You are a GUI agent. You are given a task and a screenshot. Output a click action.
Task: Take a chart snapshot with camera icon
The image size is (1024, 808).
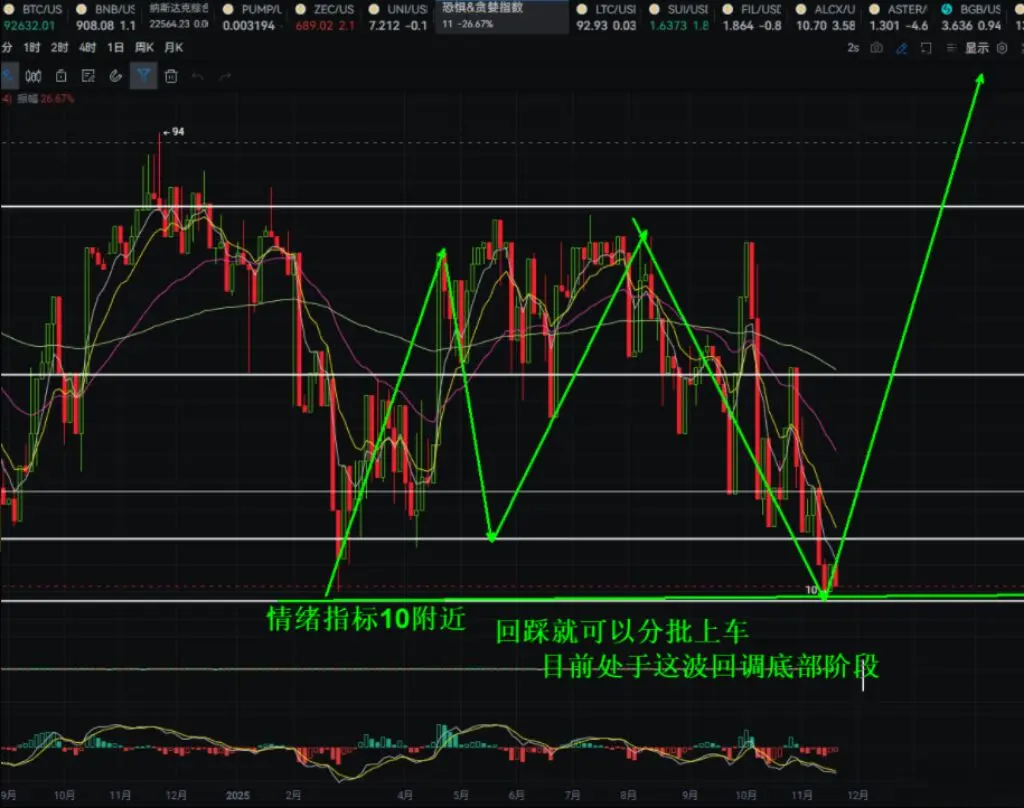[x=877, y=48]
